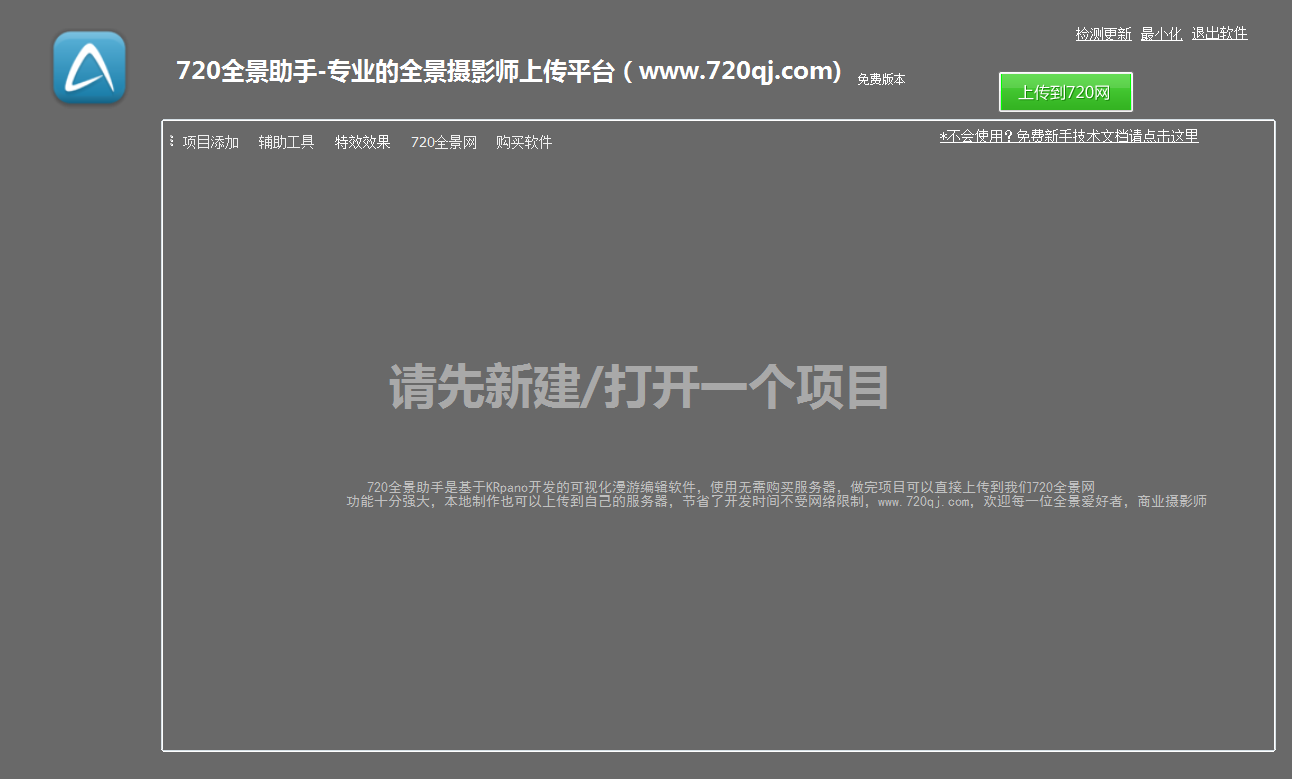
Task: Click the 最小化 link to minimize software
Action: 1161,33
